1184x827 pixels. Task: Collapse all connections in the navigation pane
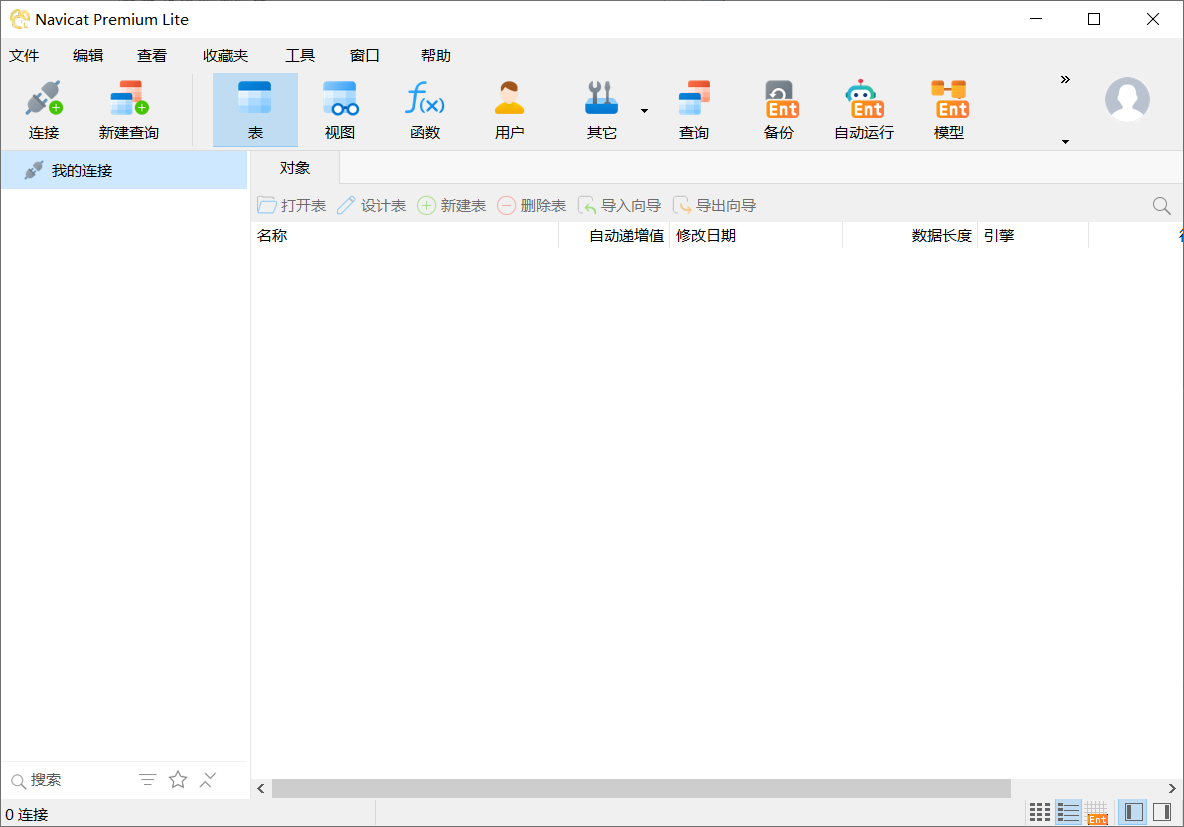click(x=208, y=780)
